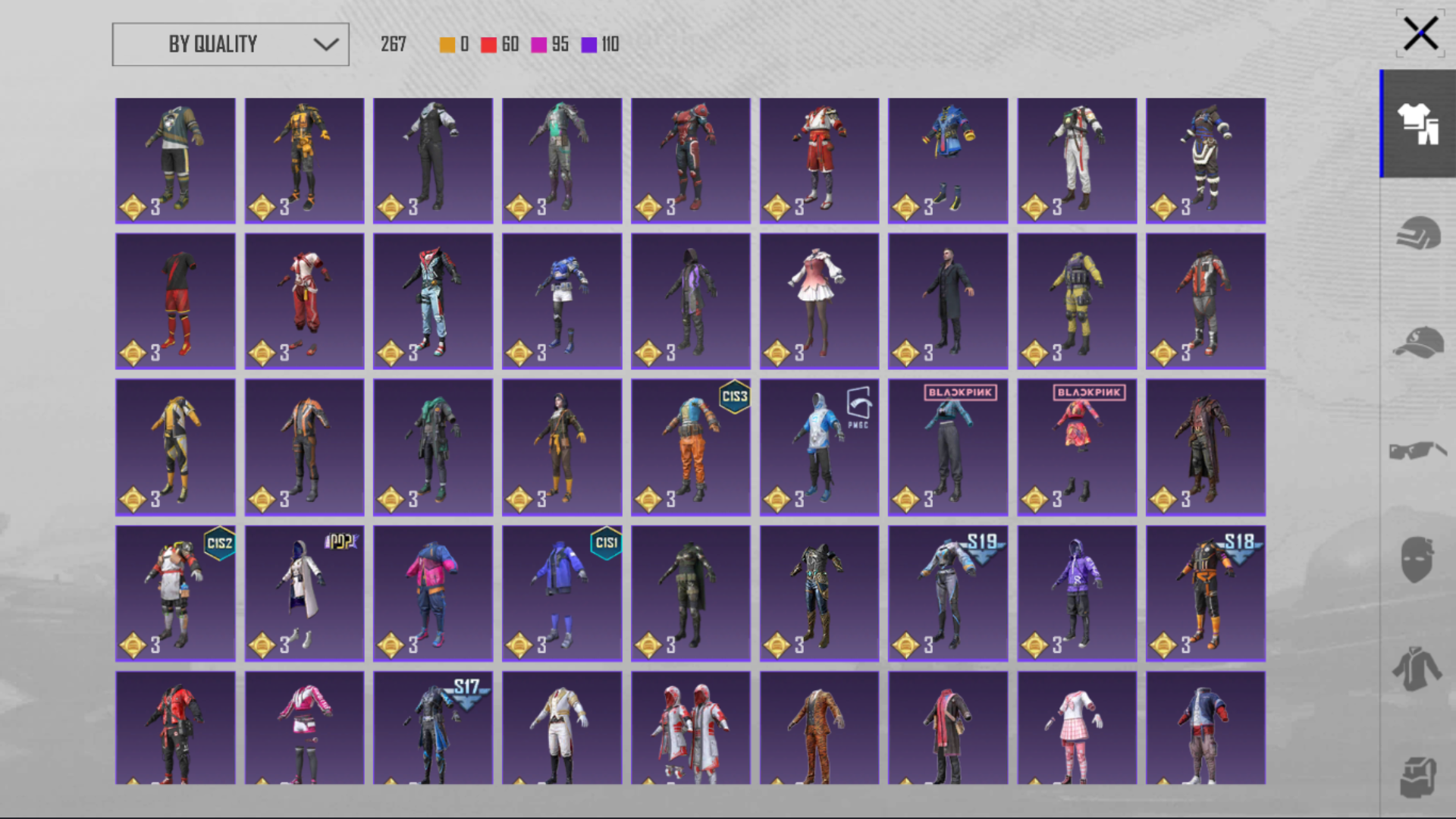This screenshot has height=819, width=1456.
Task: Select the teal-haired dark outfit
Action: click(433, 447)
